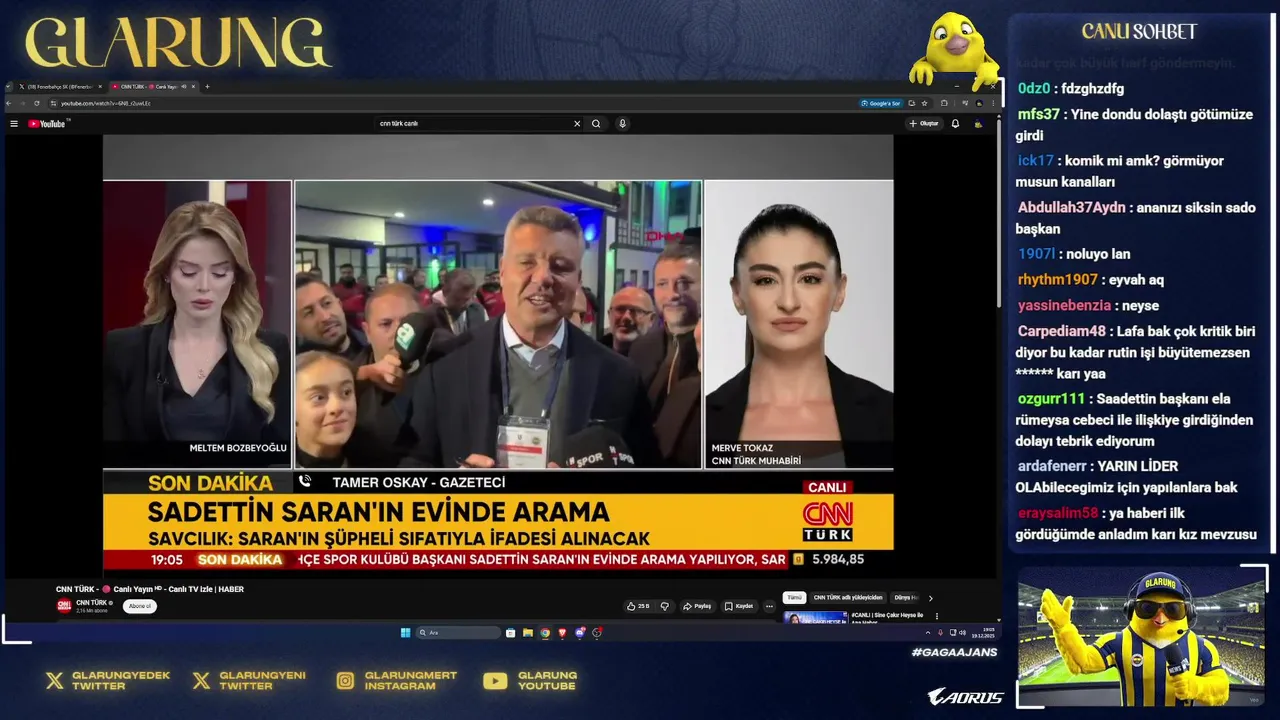Open the YouTube hamburger guide menu
The width and height of the screenshot is (1280, 720).
click(14, 124)
